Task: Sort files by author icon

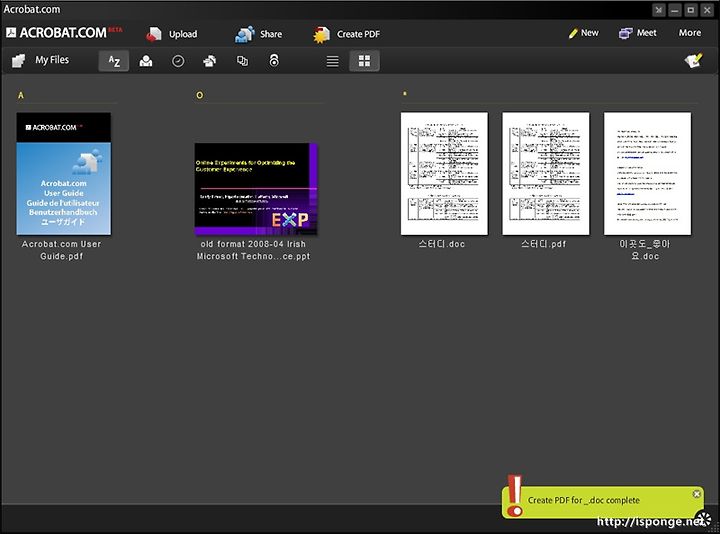Action: 146,61
